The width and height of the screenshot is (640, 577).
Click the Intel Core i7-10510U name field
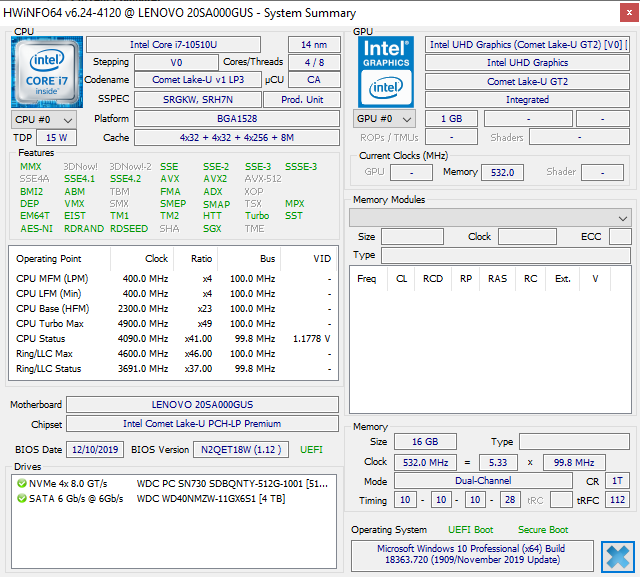[173, 44]
